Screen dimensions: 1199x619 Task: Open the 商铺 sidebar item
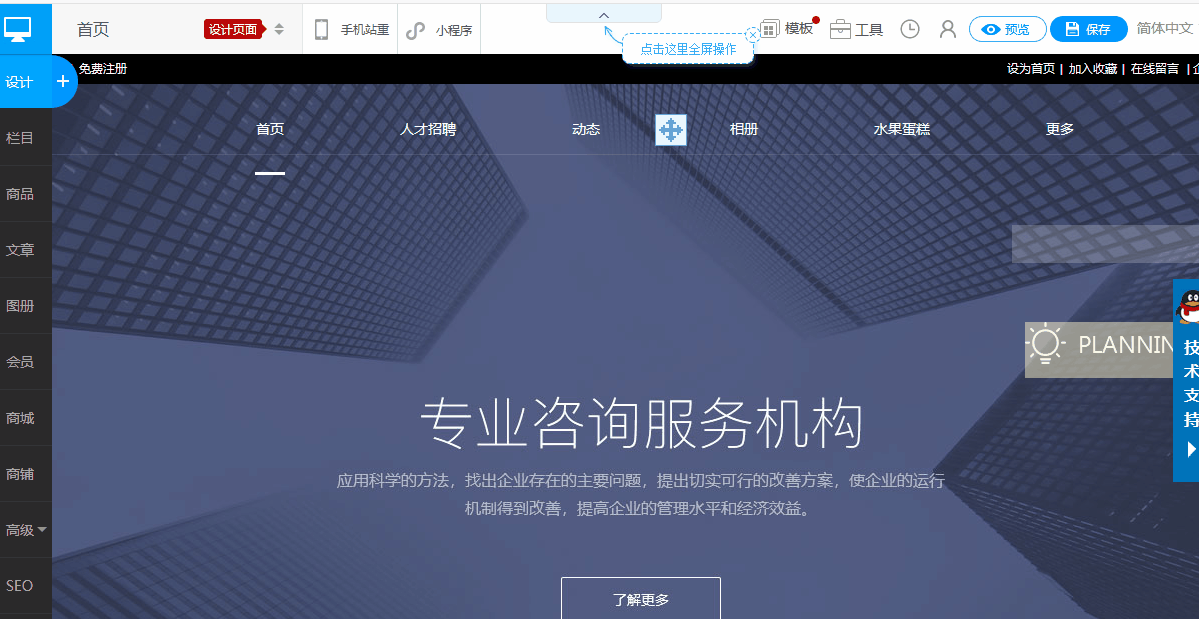pos(20,474)
